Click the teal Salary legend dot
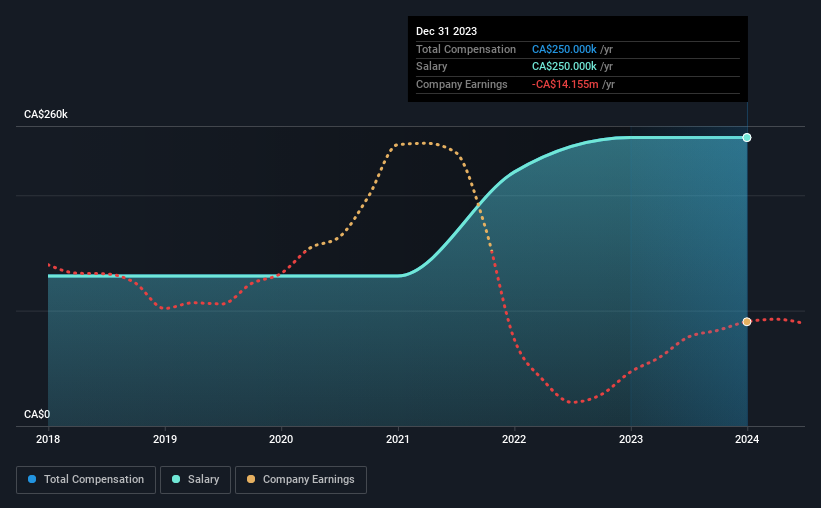The image size is (821, 508). (x=176, y=479)
